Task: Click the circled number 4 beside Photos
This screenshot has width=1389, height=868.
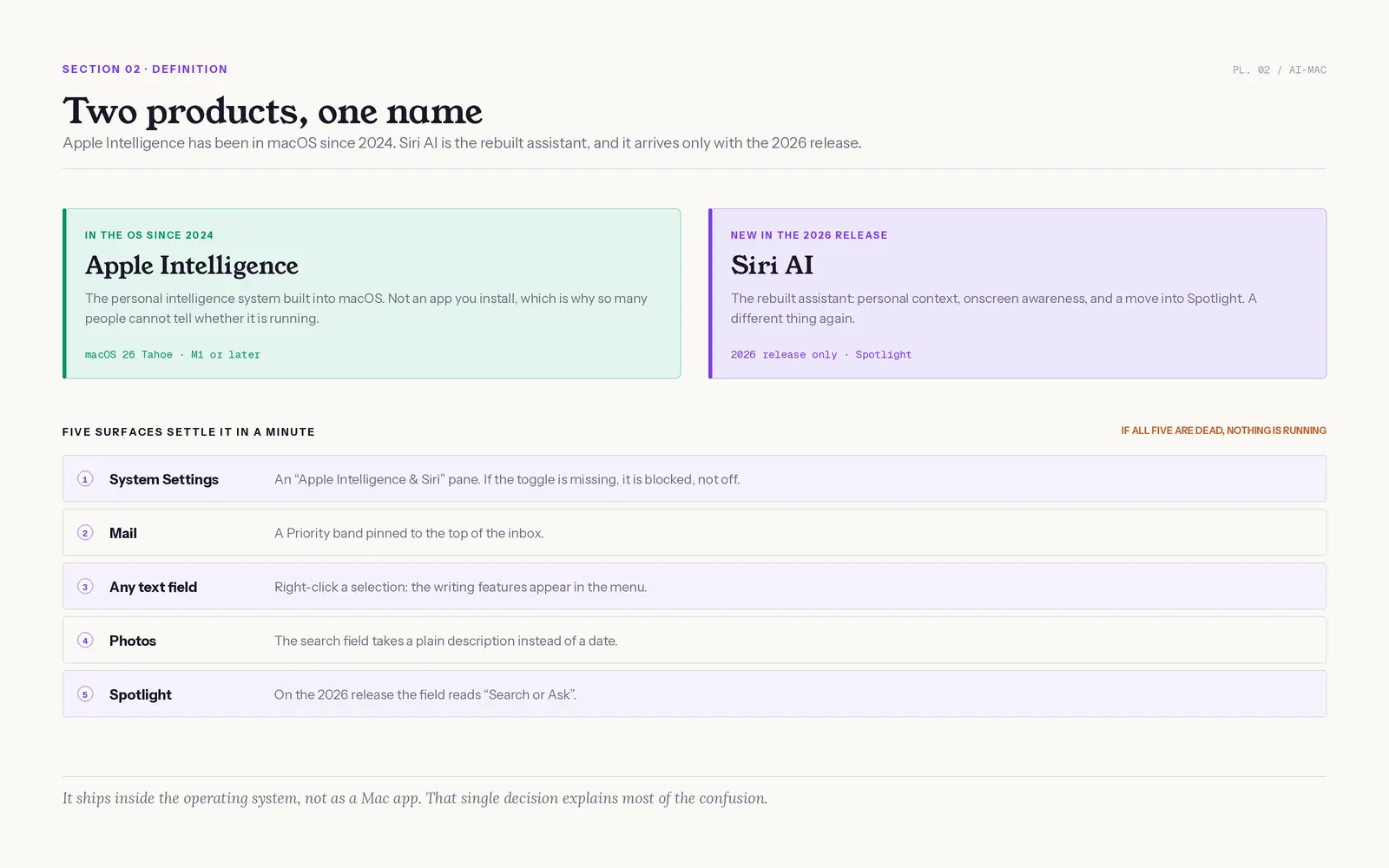Action: click(x=85, y=641)
